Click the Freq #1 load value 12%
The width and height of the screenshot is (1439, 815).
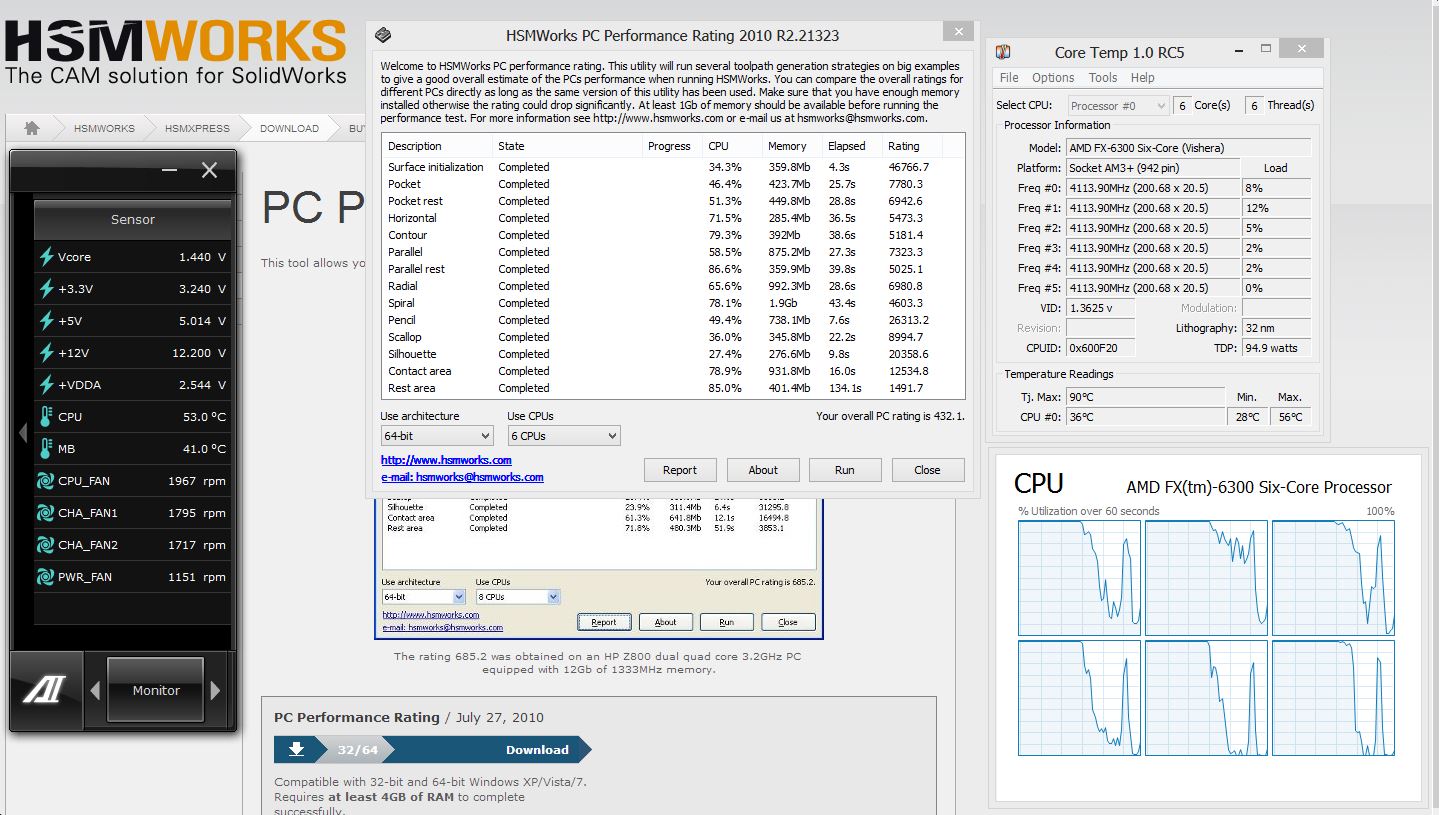1276,208
